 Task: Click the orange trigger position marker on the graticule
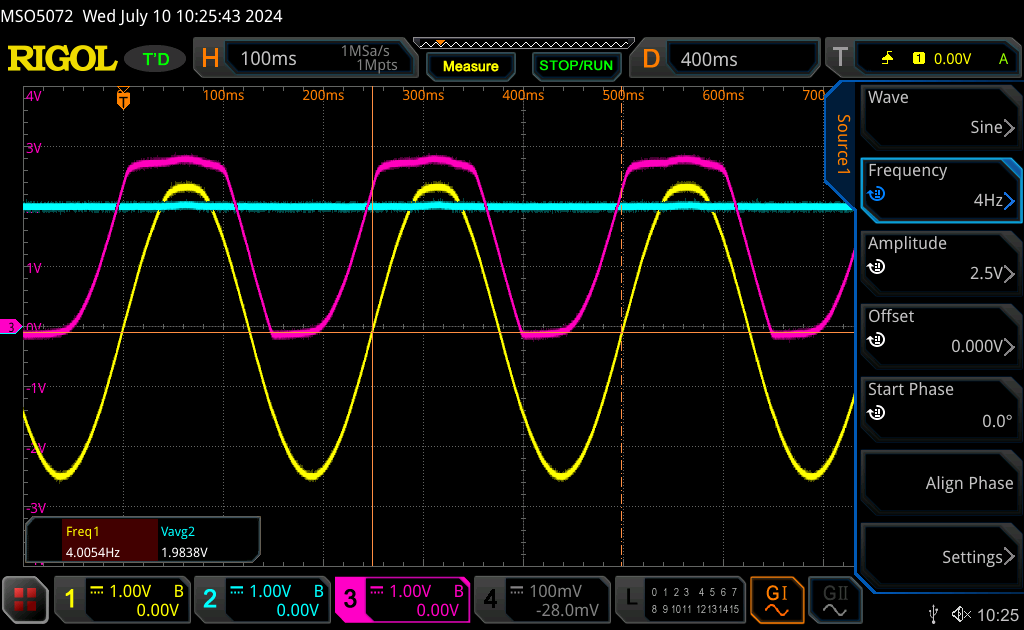pyautogui.click(x=123, y=98)
